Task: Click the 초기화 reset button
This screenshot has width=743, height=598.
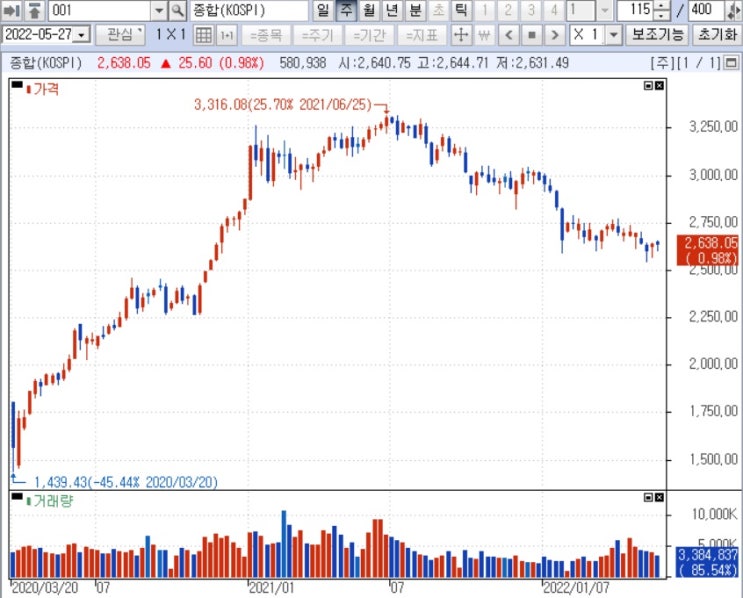Action: [717, 35]
